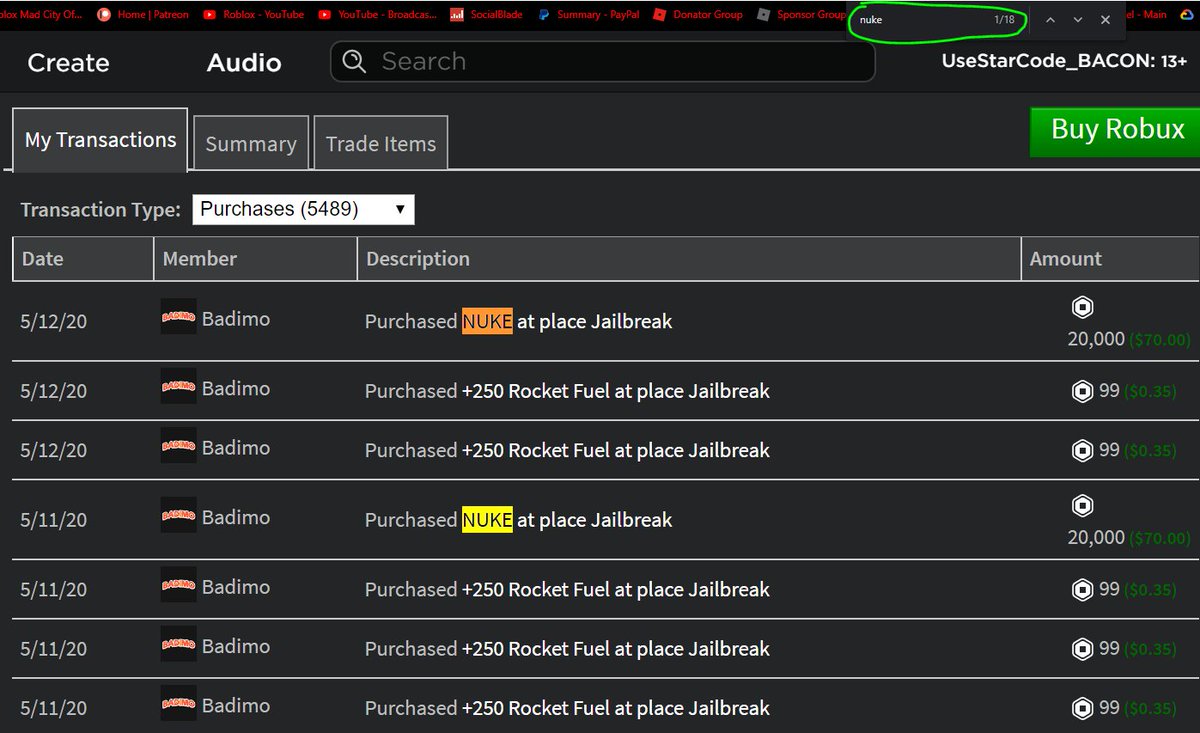Switch to My Transactions tab
The image size is (1200, 733).
point(100,140)
